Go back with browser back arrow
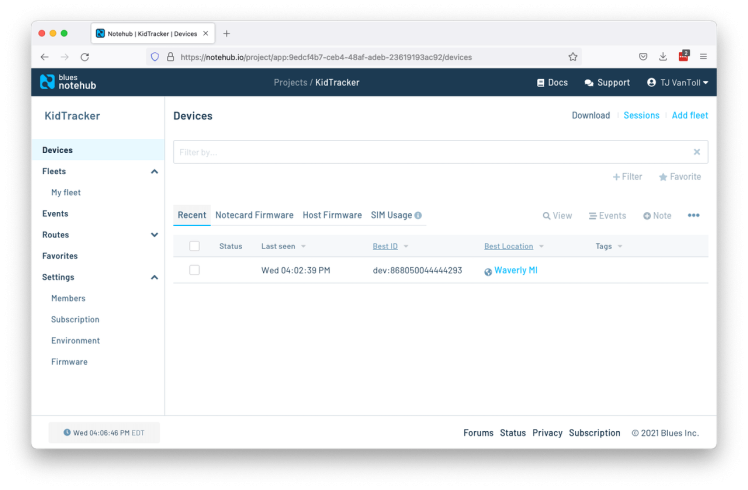748x490 pixels. click(44, 57)
